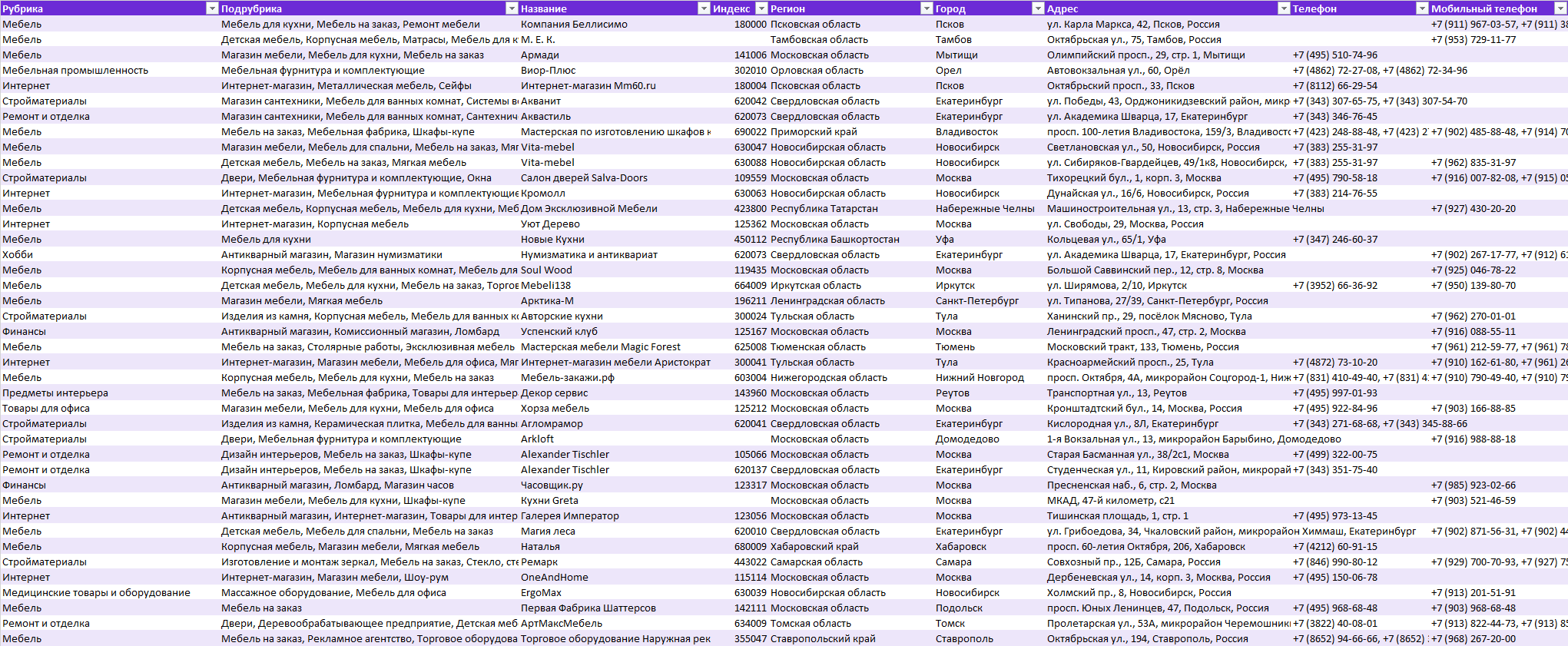Select the cell 'Интернет-магазин Mm60.ru'

point(615,85)
